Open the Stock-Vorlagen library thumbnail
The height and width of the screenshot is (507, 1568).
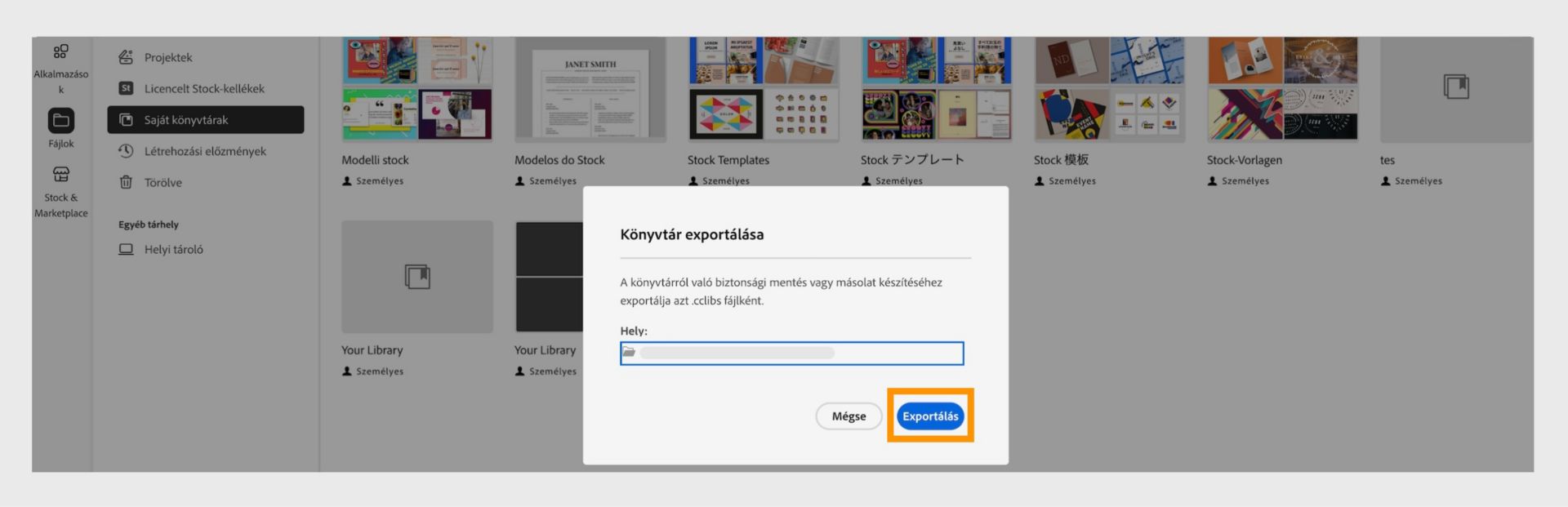coord(1282,89)
